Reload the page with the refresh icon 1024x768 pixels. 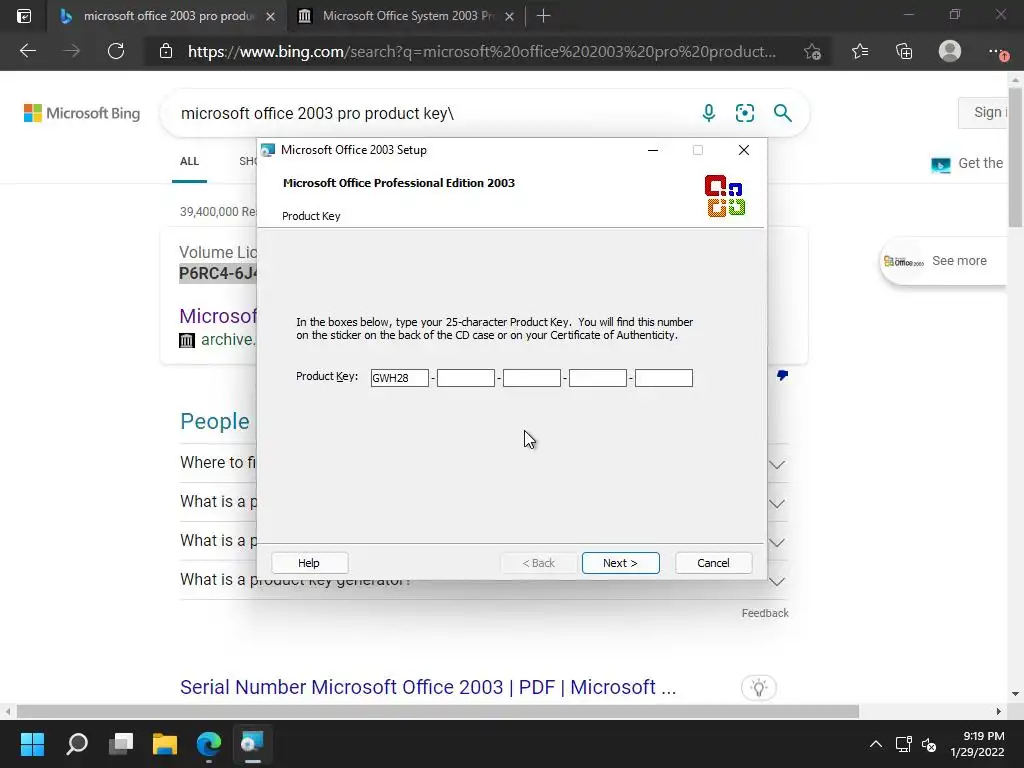click(x=116, y=51)
